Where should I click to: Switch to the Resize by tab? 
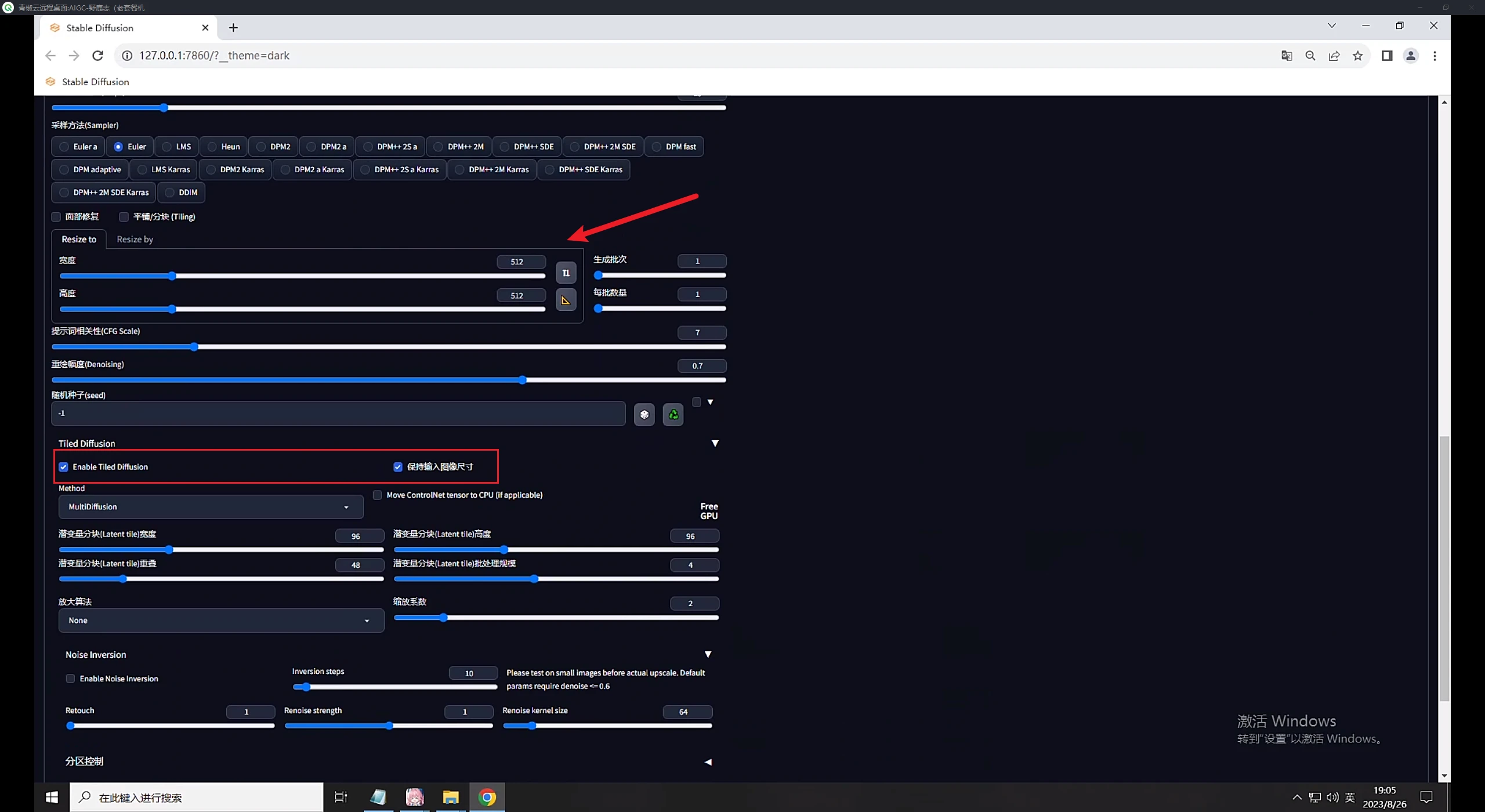click(x=135, y=239)
